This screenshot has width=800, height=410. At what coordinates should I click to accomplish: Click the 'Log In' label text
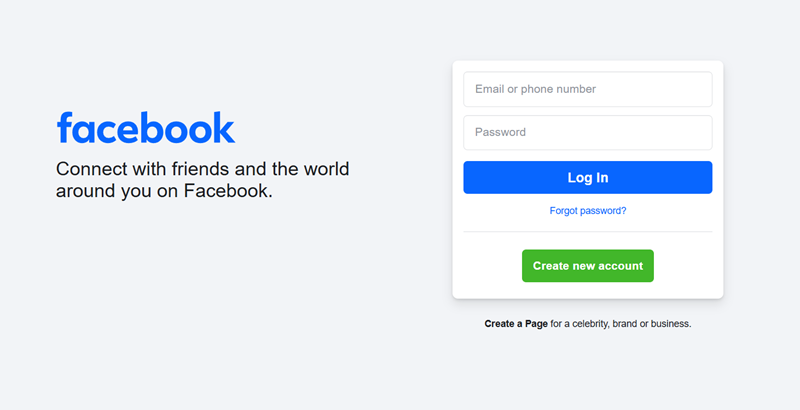click(x=588, y=177)
